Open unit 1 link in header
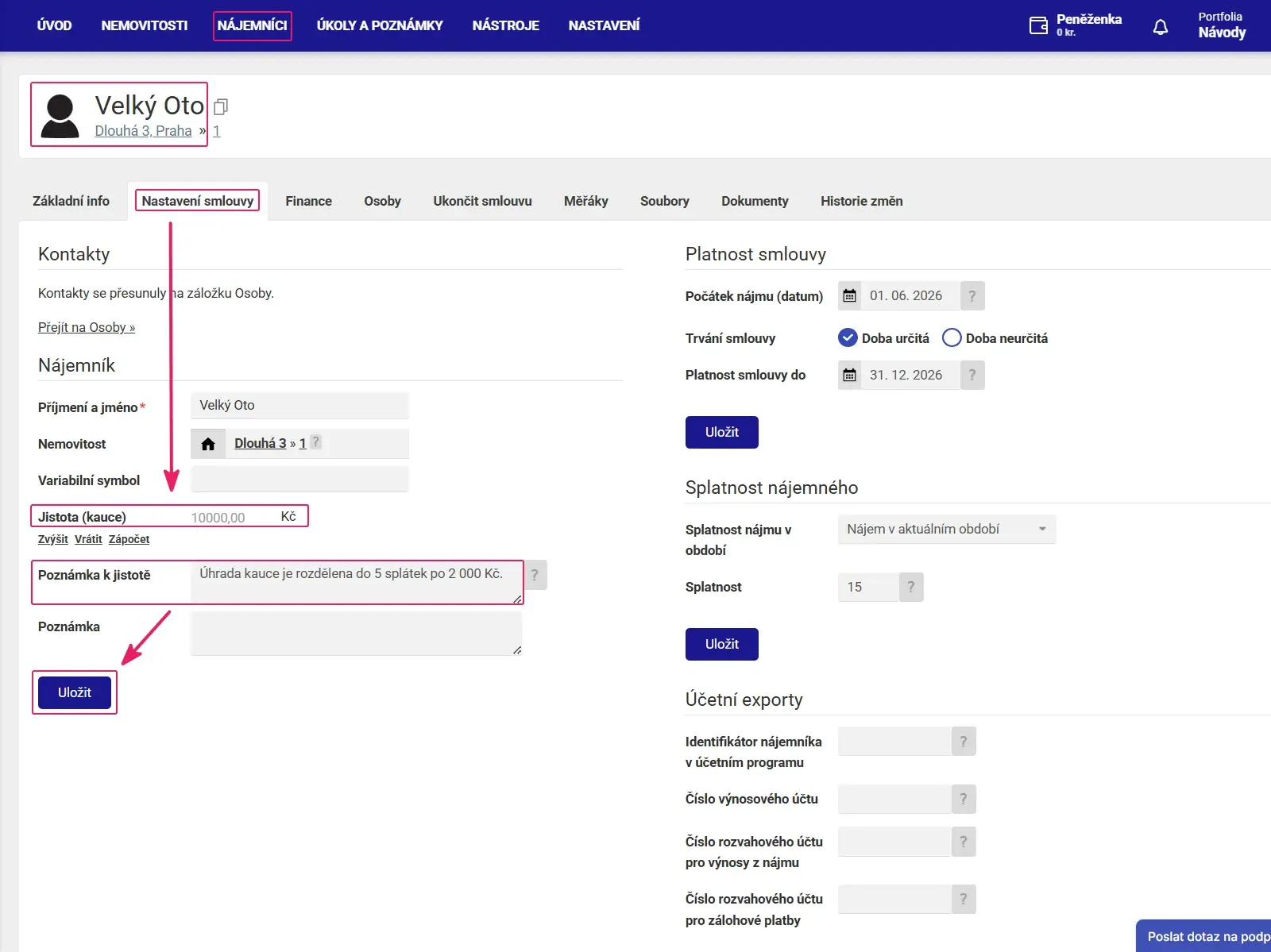The height and width of the screenshot is (952, 1271). point(216,131)
